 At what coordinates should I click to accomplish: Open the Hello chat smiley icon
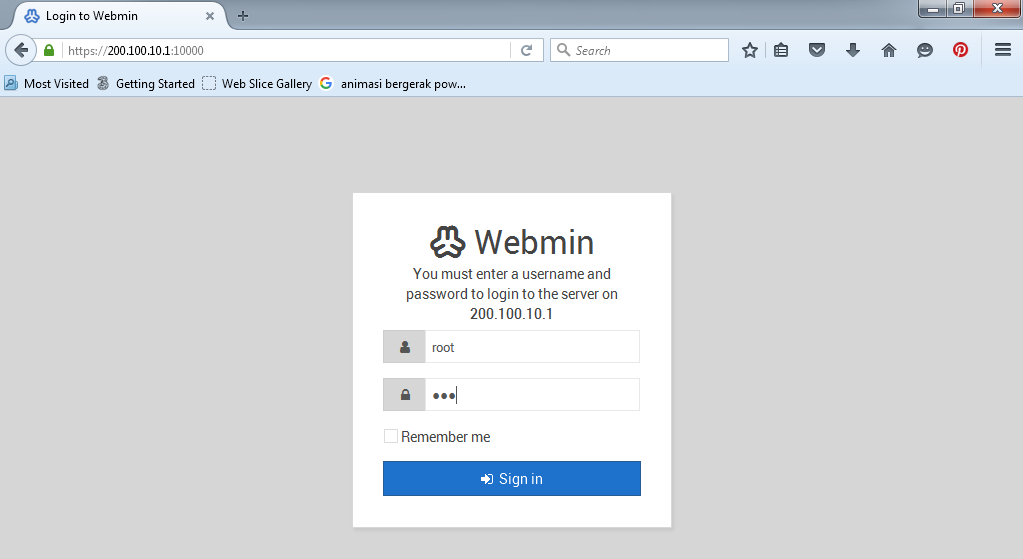tap(924, 50)
